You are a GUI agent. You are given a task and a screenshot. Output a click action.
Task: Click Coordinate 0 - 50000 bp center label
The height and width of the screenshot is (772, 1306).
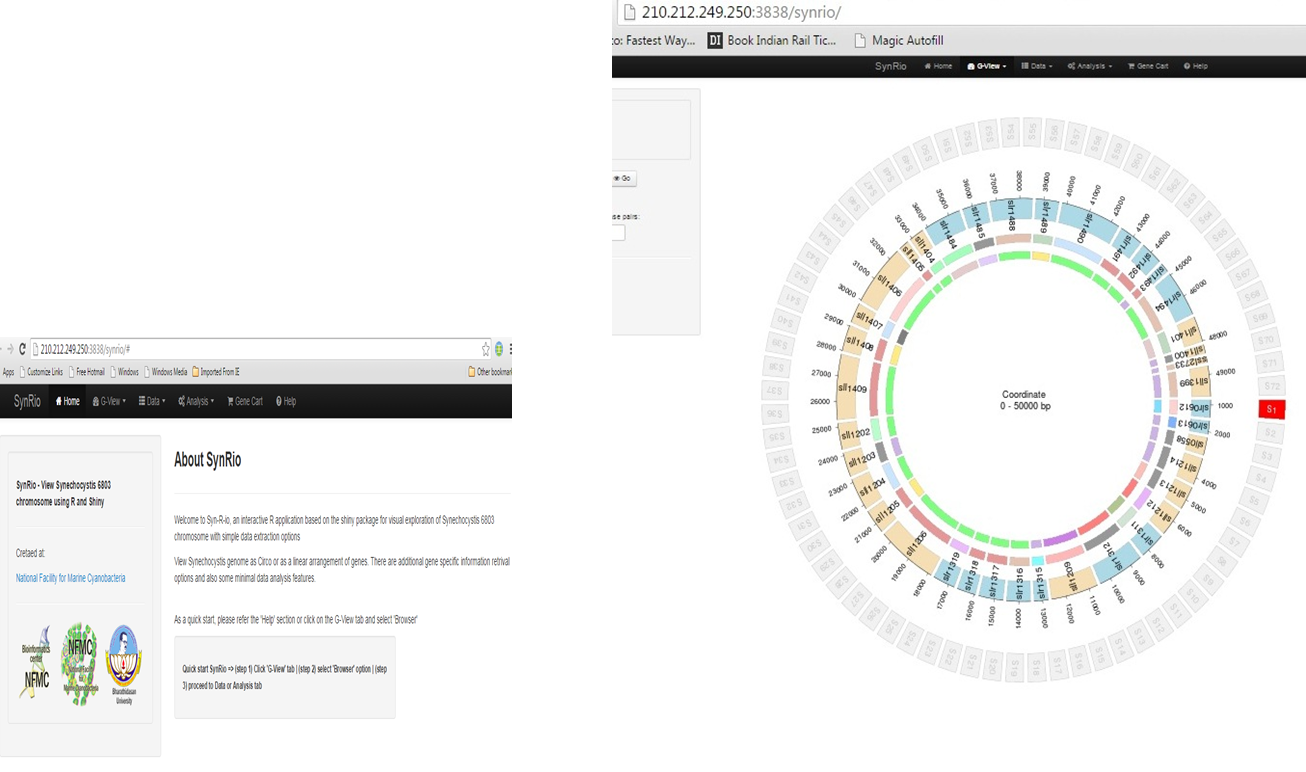(x=1025, y=400)
